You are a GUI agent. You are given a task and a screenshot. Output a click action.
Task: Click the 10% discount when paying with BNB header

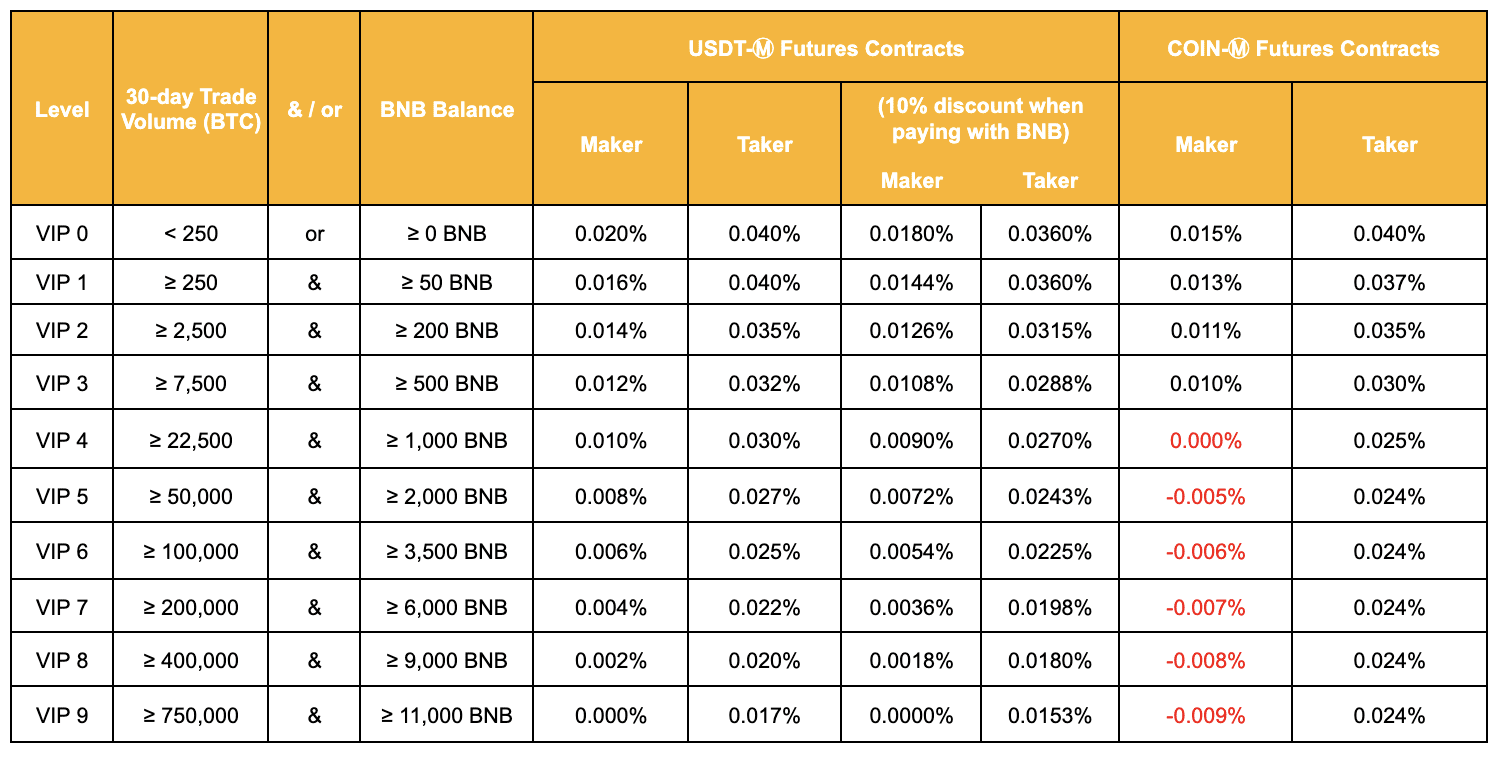pos(979,119)
